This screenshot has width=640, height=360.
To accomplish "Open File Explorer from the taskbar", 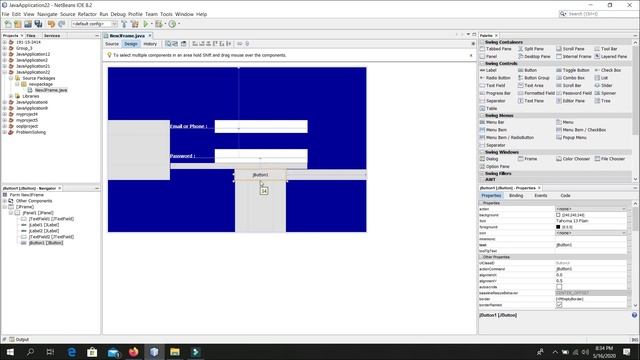I will click(175, 352).
